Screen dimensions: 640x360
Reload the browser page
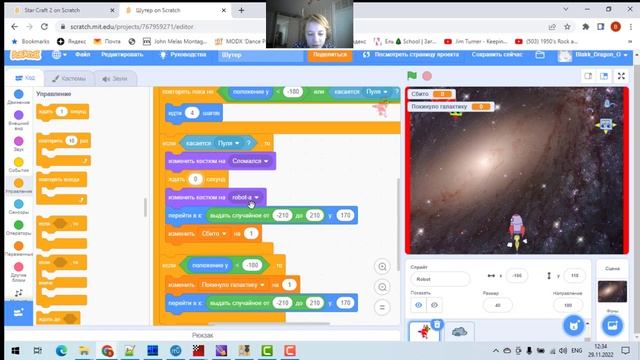click(x=44, y=27)
